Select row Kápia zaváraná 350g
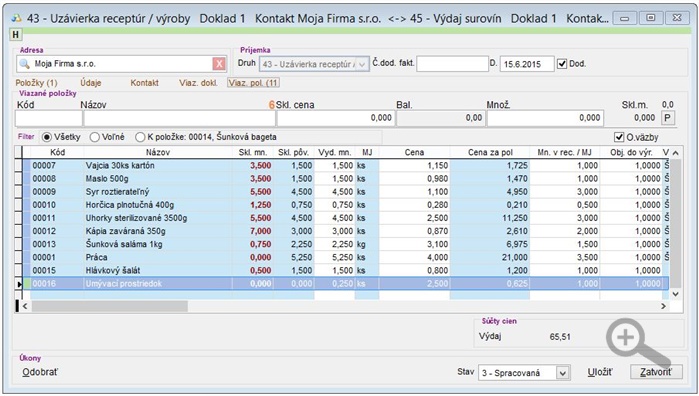 [345, 231]
